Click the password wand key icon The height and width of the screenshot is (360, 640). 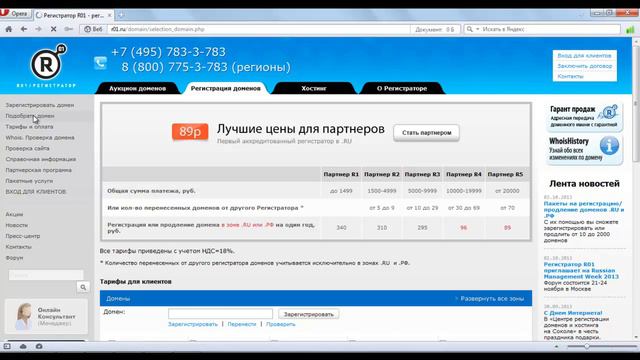(69, 29)
